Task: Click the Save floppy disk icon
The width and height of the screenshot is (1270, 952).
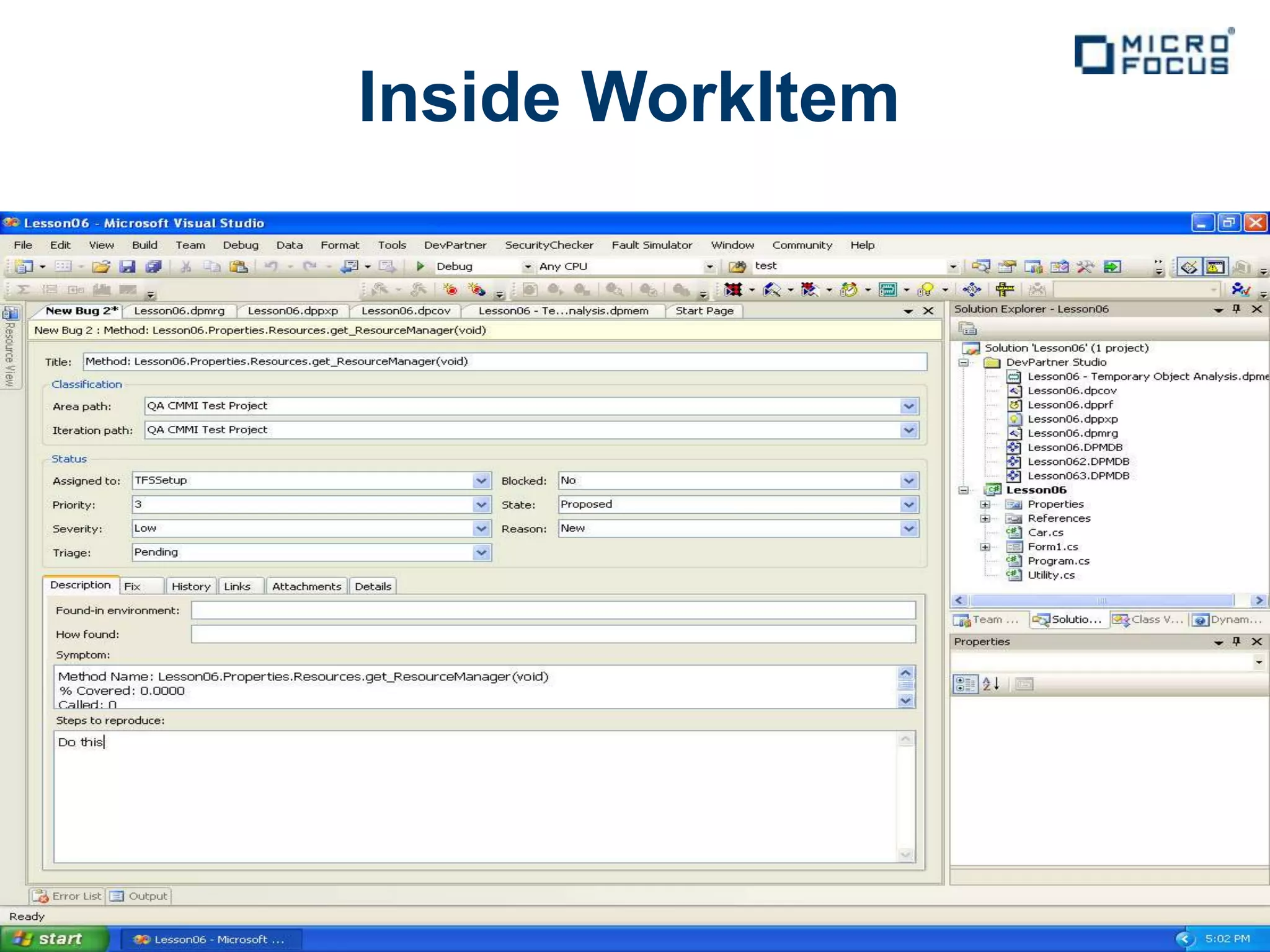Action: point(127,267)
